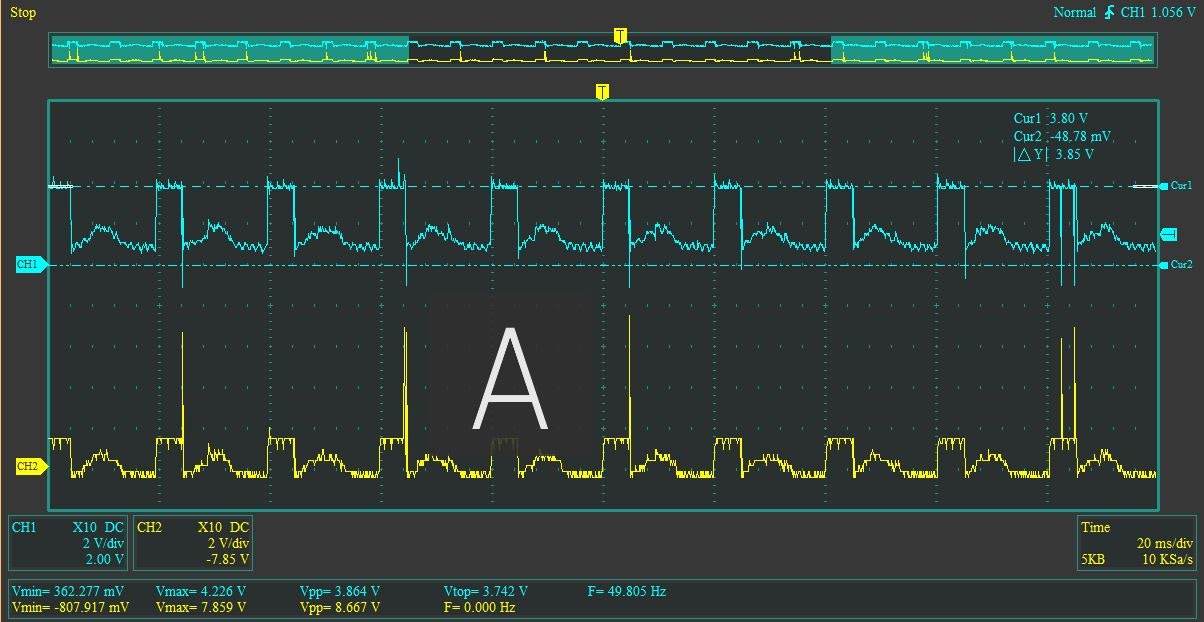Click the CH2 offset -7.85 V value
This screenshot has height=622, width=1204.
(x=227, y=559)
